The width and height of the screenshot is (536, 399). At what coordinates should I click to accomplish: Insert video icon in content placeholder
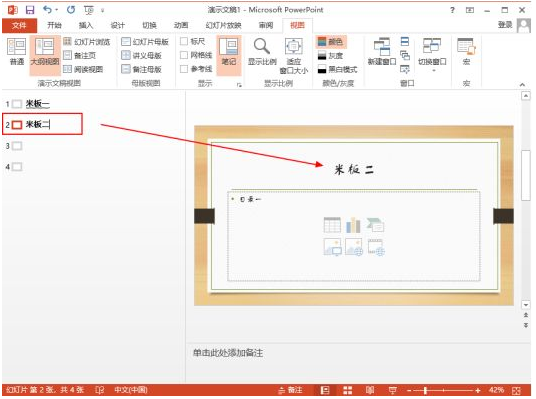[376, 247]
